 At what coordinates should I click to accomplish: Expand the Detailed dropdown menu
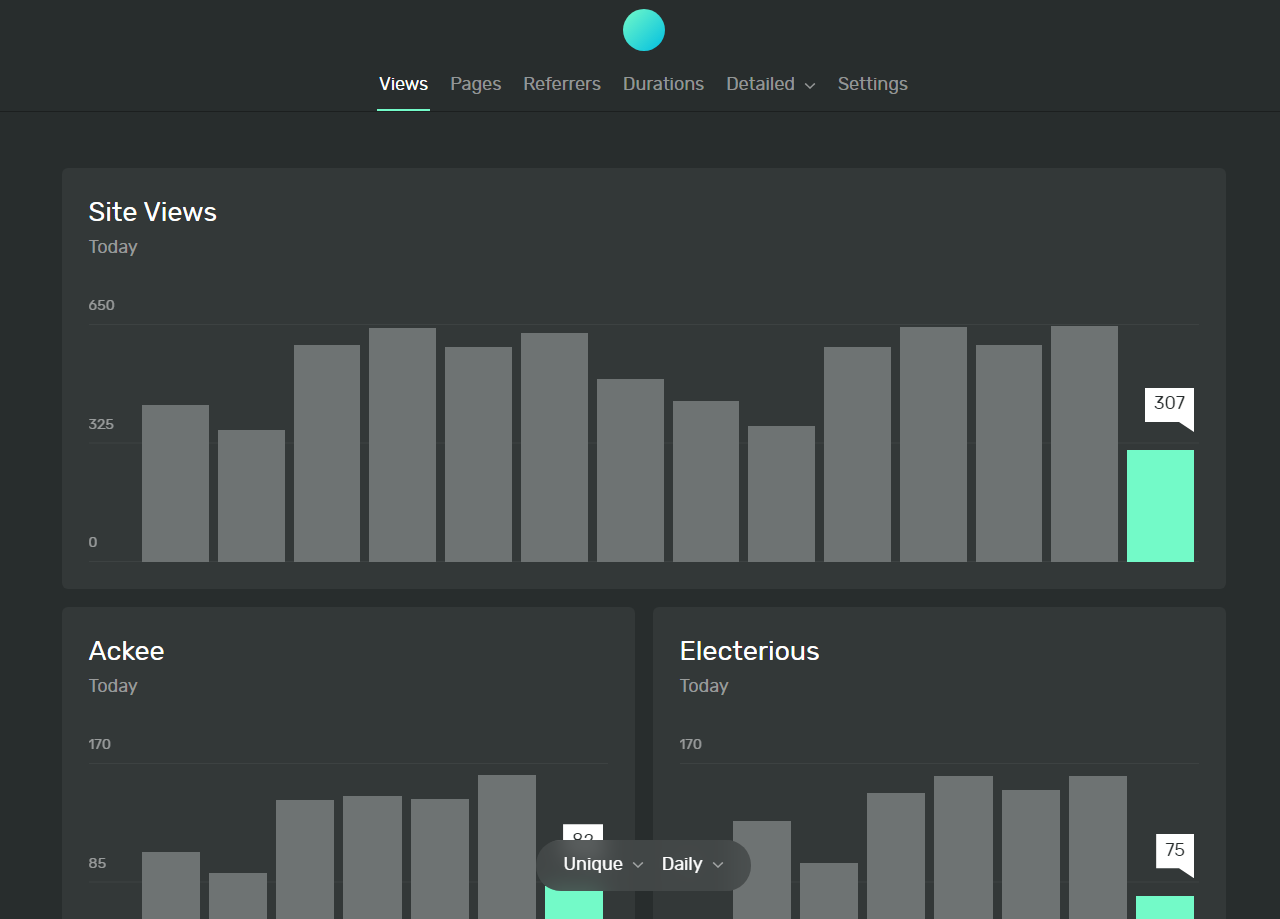pyautogui.click(x=771, y=84)
